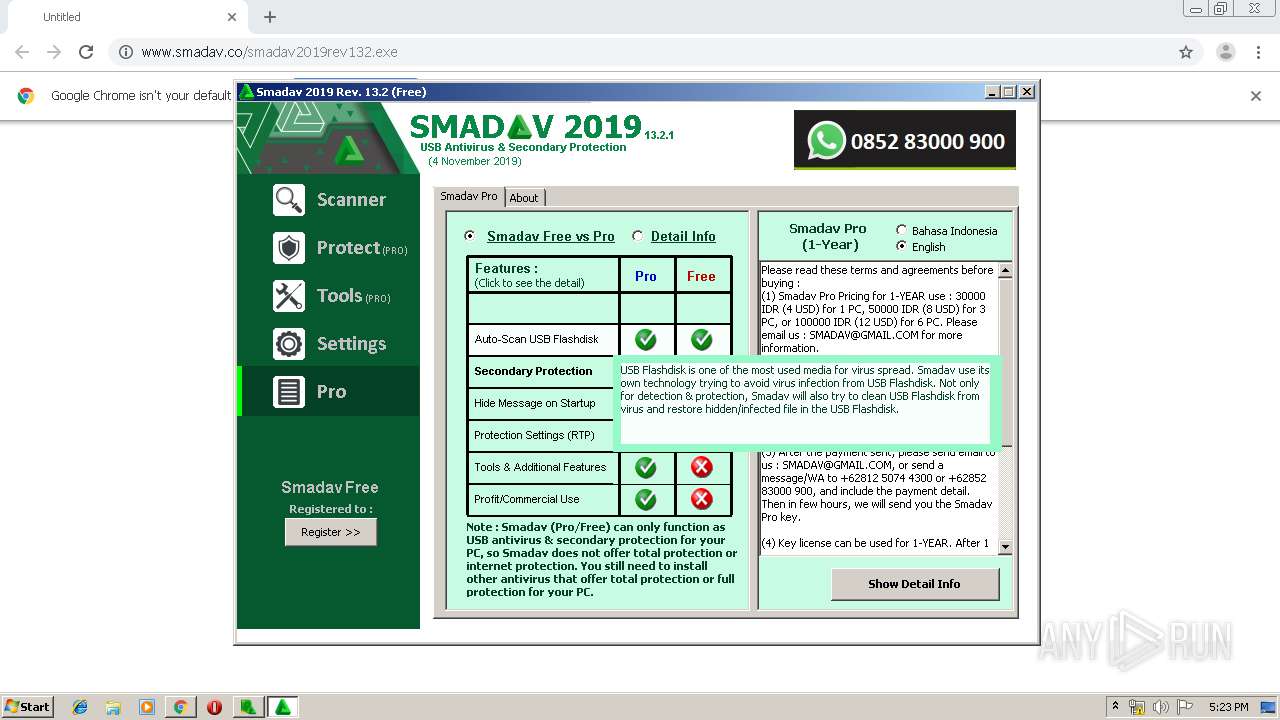Open the Chrome profile avatar
The height and width of the screenshot is (720, 1280).
click(x=1225, y=52)
